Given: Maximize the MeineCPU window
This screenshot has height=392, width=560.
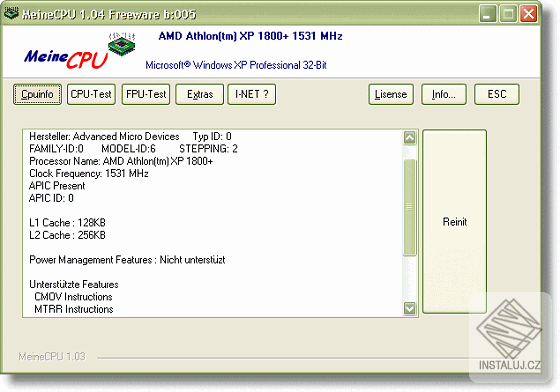Looking at the screenshot, I should (508, 14).
